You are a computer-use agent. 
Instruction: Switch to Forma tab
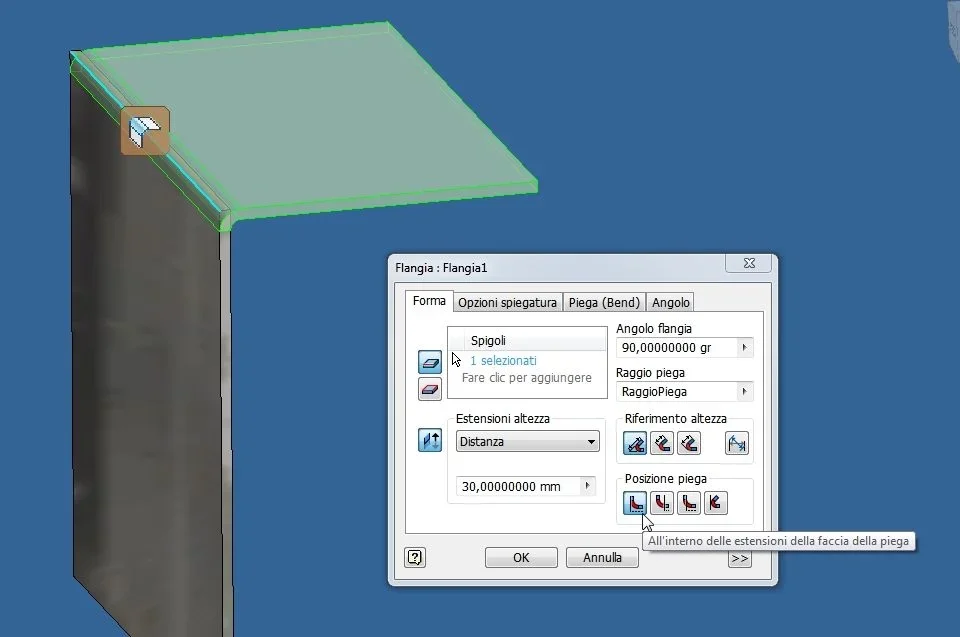pyautogui.click(x=429, y=301)
